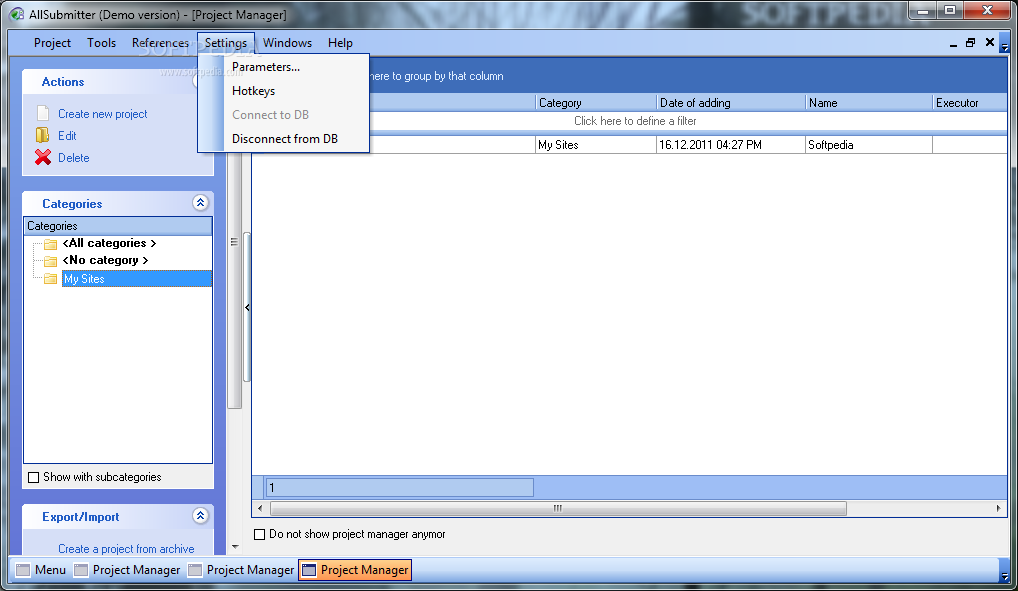1018x591 pixels.
Task: Minimize the inner MDI window
Action: [x=953, y=43]
